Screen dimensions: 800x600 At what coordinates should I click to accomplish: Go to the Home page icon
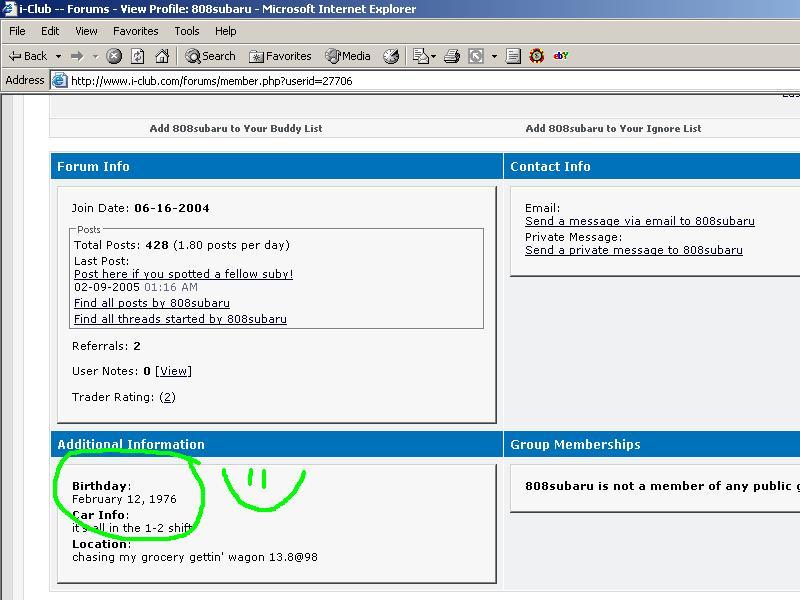(x=162, y=56)
